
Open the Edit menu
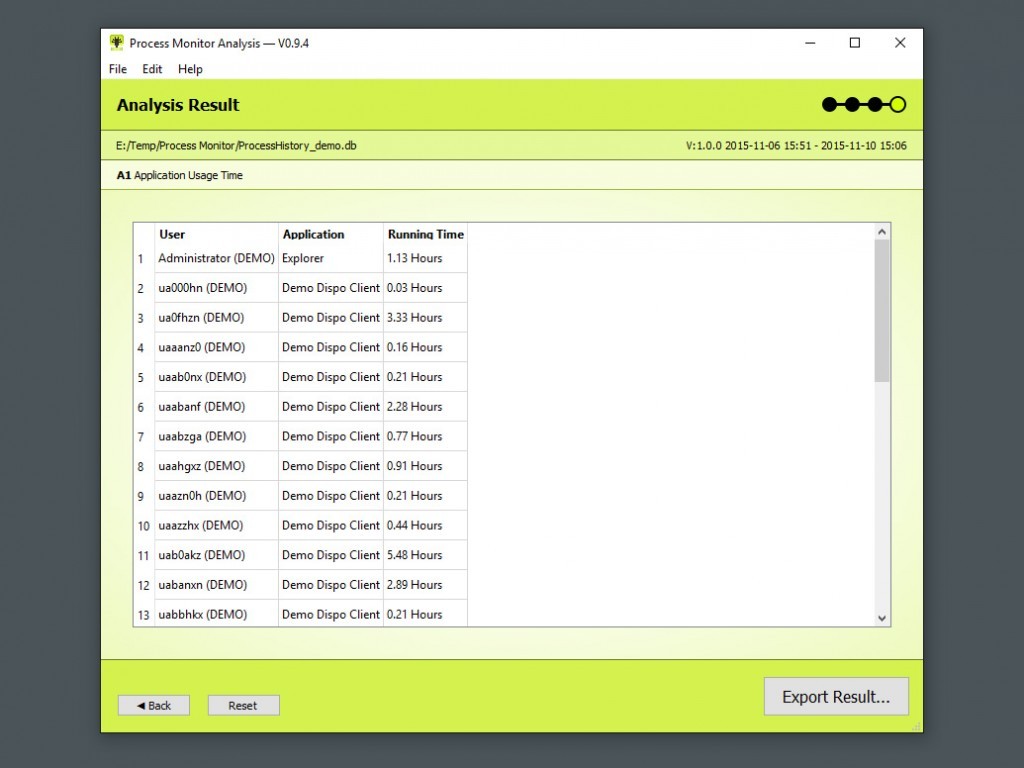pyautogui.click(x=152, y=69)
